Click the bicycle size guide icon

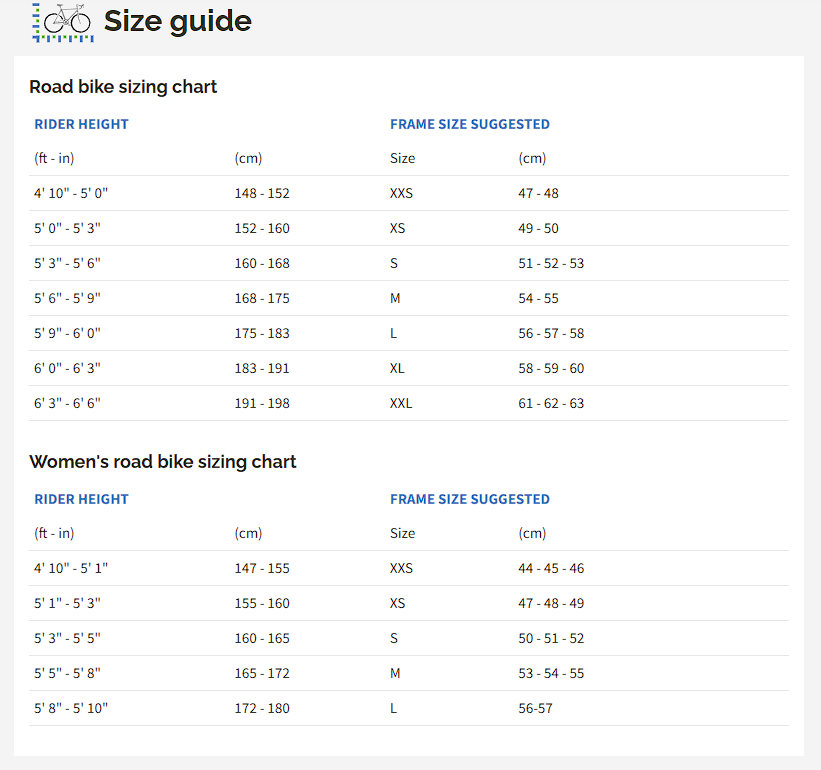(x=63, y=22)
